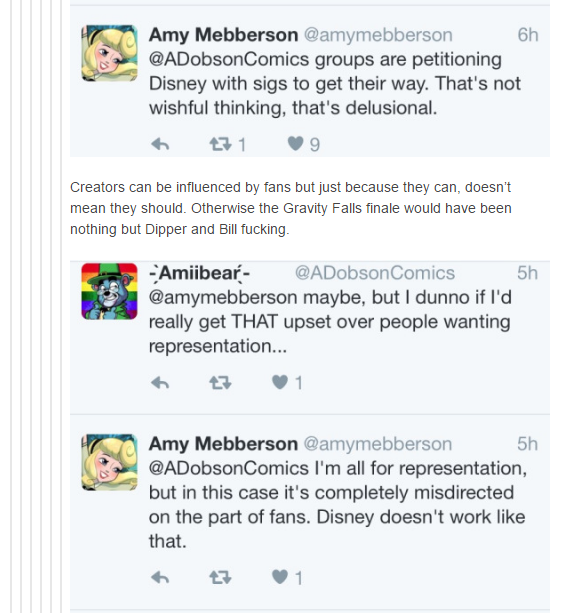Open Amiibear's rainbow bear avatar
The height and width of the screenshot is (613, 561).
tap(109, 291)
